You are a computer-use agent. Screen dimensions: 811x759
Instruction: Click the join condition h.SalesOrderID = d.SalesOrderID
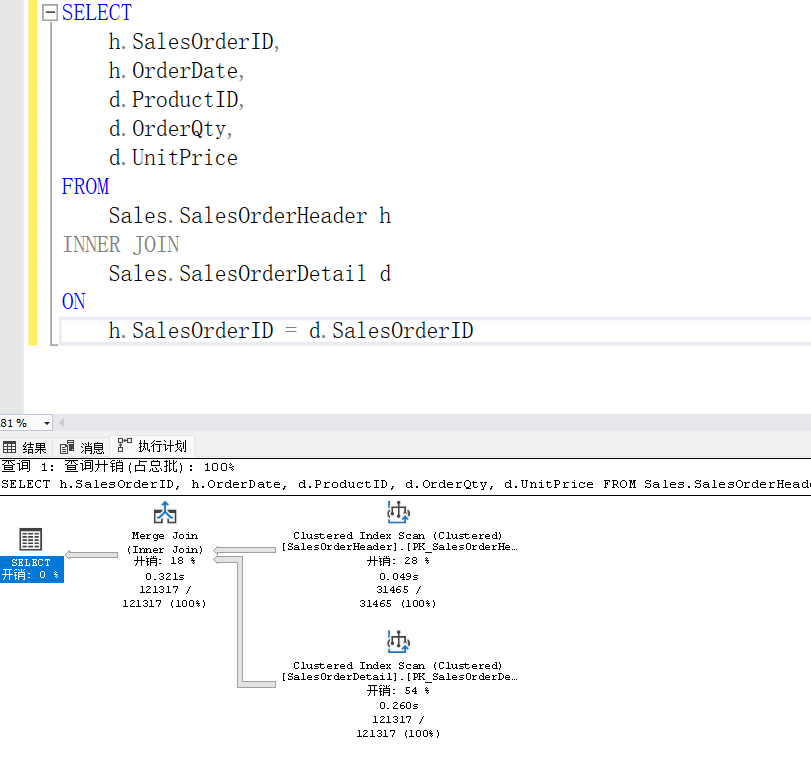pyautogui.click(x=291, y=331)
